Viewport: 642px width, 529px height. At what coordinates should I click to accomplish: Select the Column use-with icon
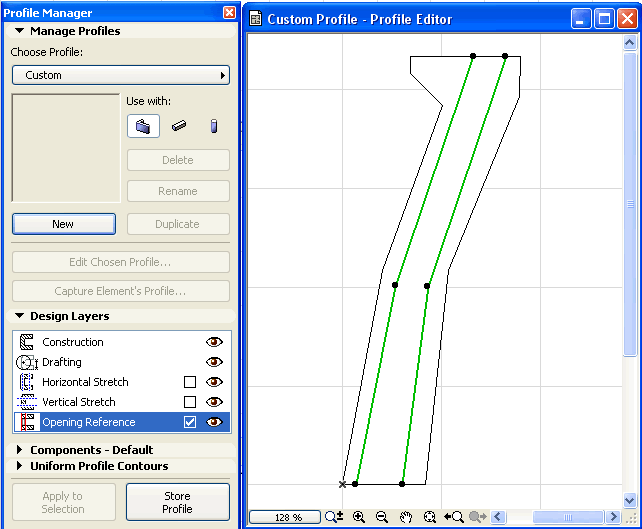pyautogui.click(x=212, y=126)
